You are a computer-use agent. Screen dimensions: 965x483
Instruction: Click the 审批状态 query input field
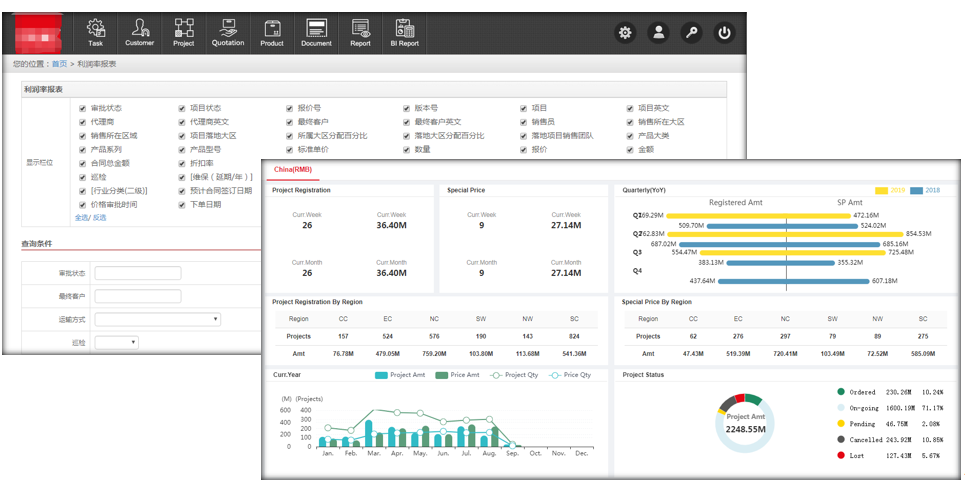(138, 273)
